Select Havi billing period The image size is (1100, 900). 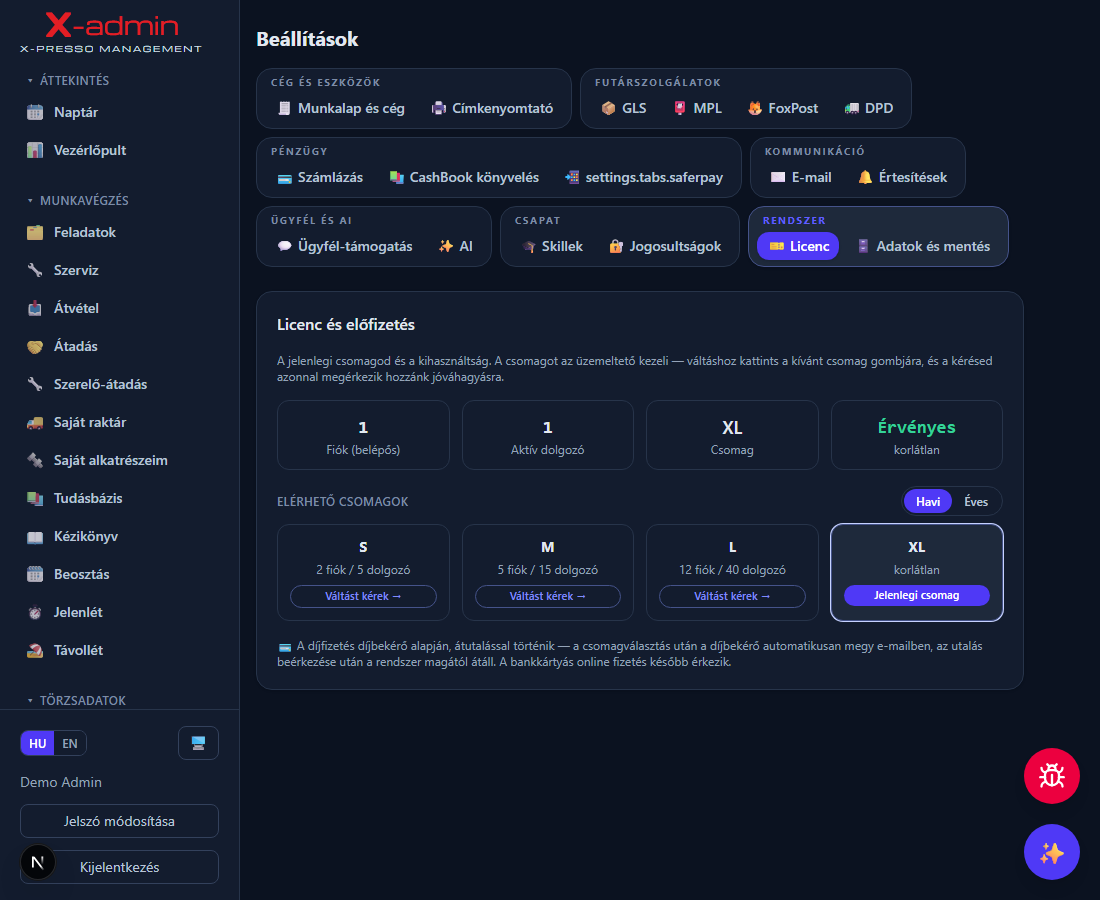pos(927,502)
